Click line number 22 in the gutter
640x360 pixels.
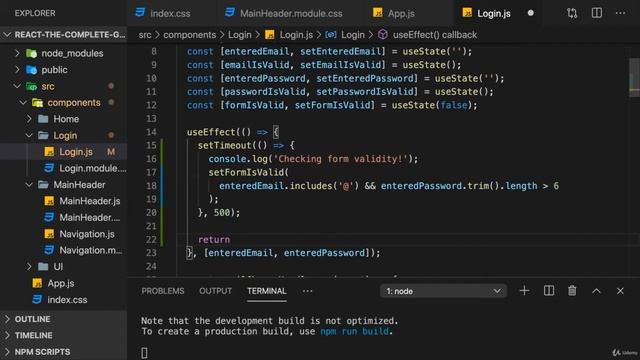151,240
